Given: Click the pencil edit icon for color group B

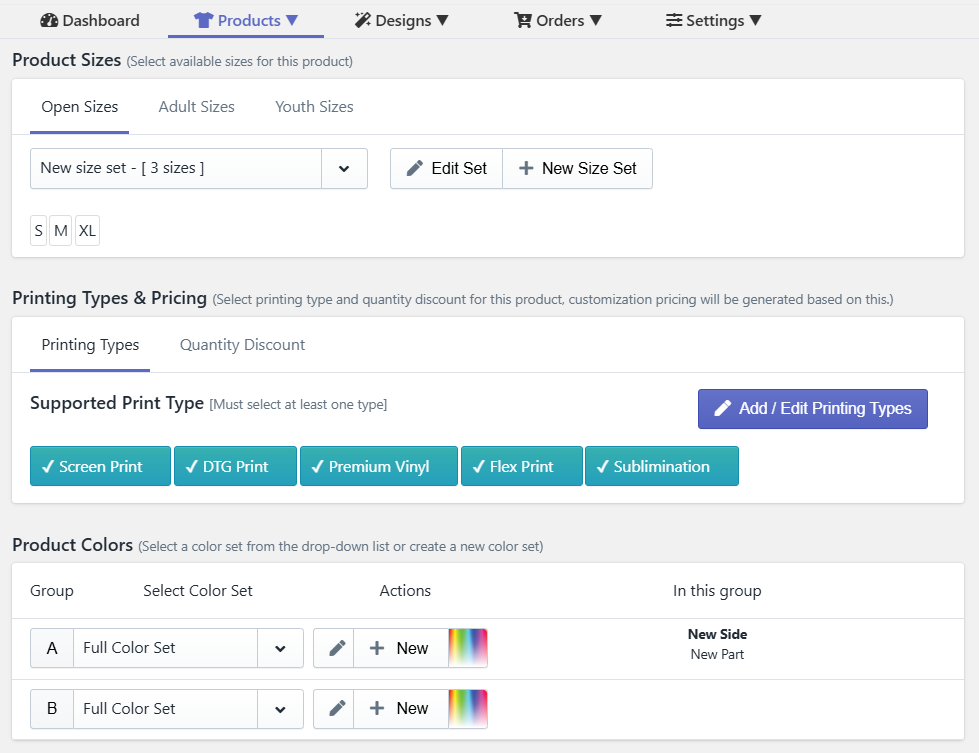Looking at the screenshot, I should (x=334, y=709).
